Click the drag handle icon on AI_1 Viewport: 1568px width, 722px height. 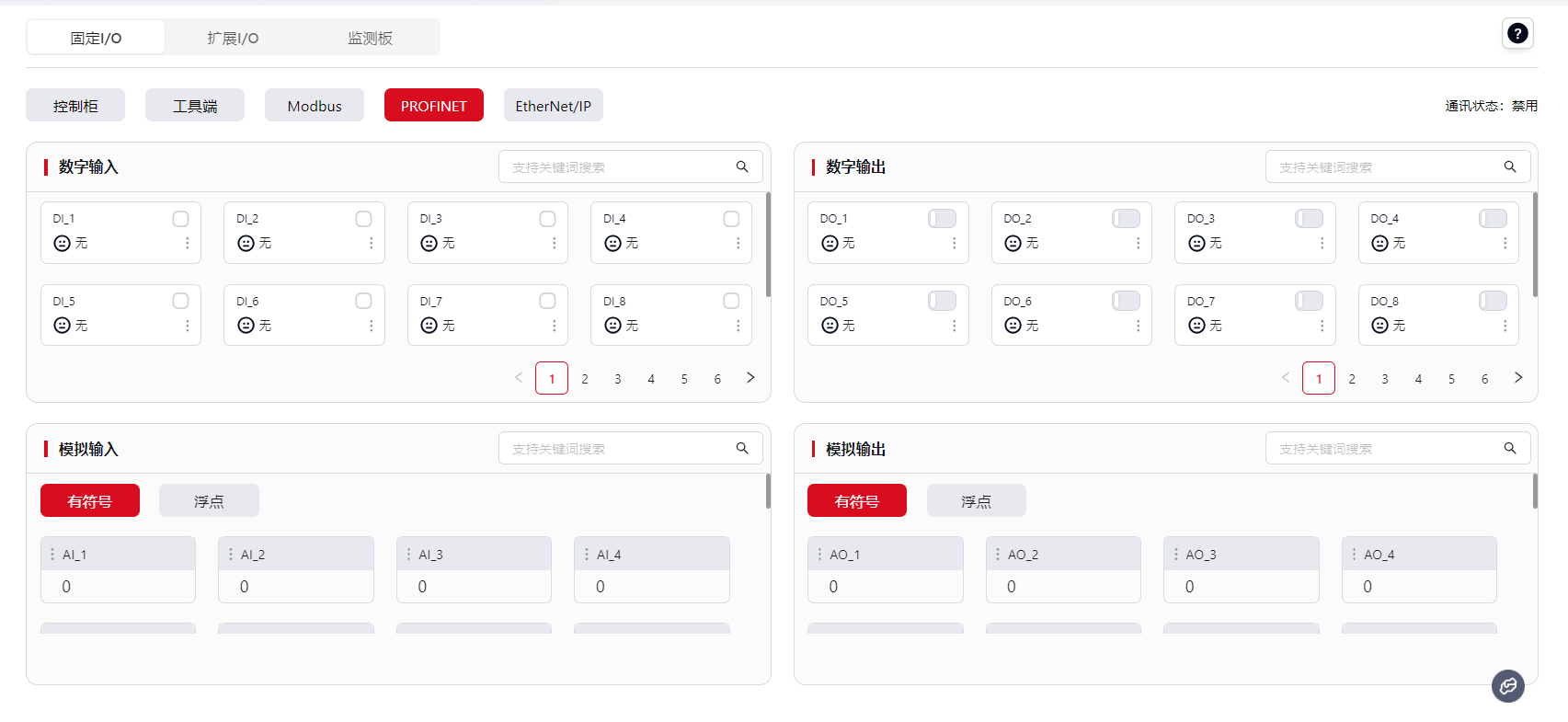(52, 554)
